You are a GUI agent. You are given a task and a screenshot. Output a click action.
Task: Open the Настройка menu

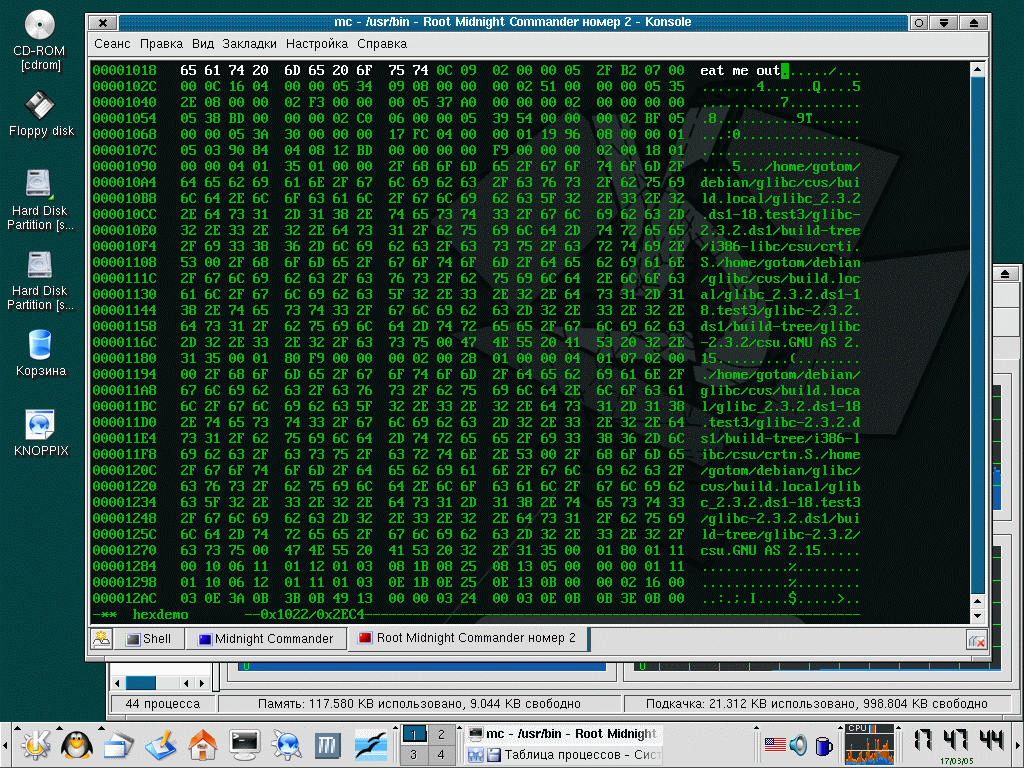317,44
